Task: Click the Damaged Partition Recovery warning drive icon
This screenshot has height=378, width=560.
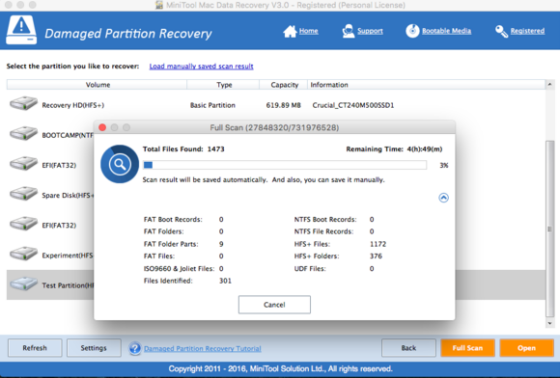Action: pos(21,30)
